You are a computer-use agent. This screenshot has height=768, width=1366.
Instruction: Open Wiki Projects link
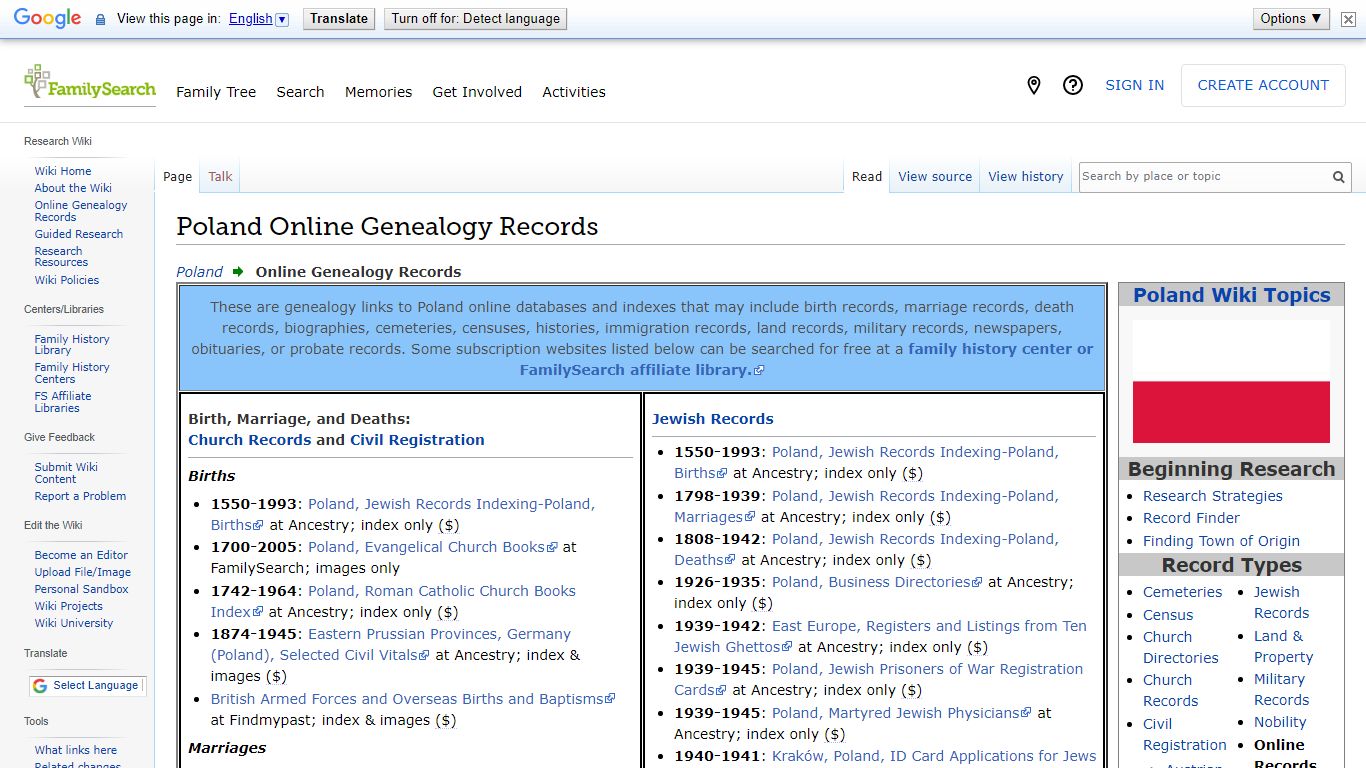(69, 606)
